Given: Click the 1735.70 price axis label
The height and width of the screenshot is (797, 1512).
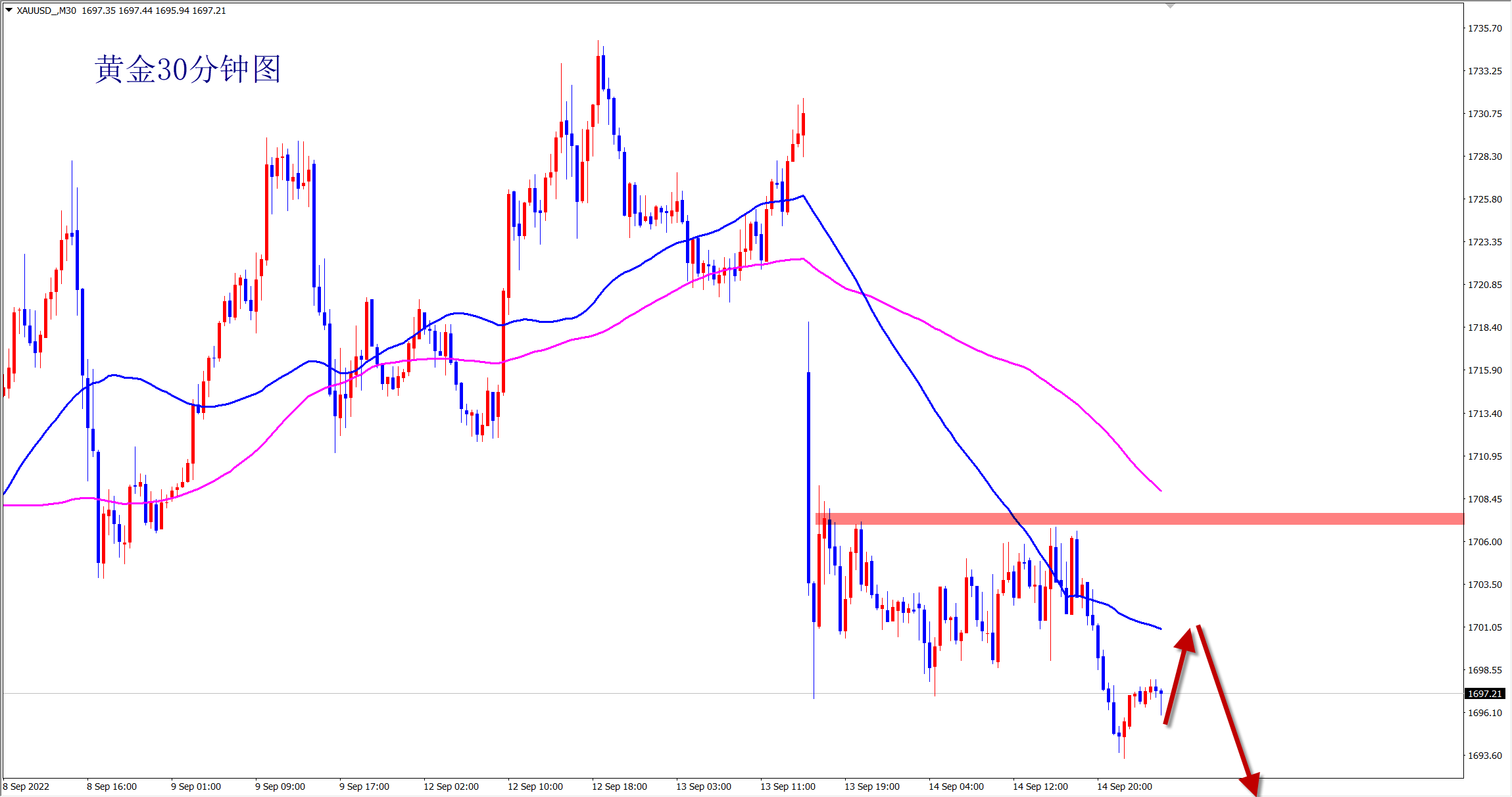Looking at the screenshot, I should [x=1485, y=28].
